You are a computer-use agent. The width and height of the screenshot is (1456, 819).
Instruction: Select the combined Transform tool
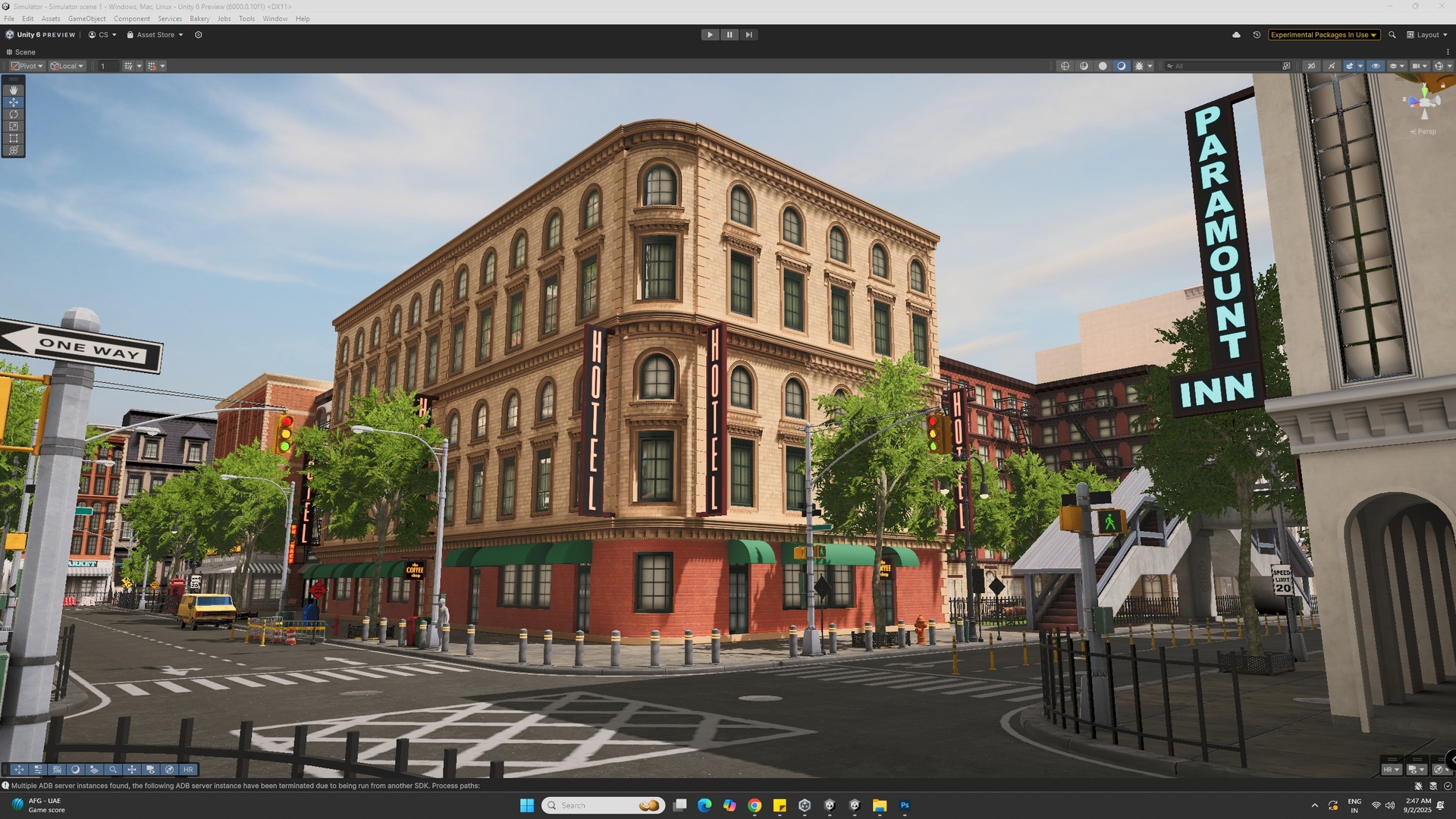14,150
